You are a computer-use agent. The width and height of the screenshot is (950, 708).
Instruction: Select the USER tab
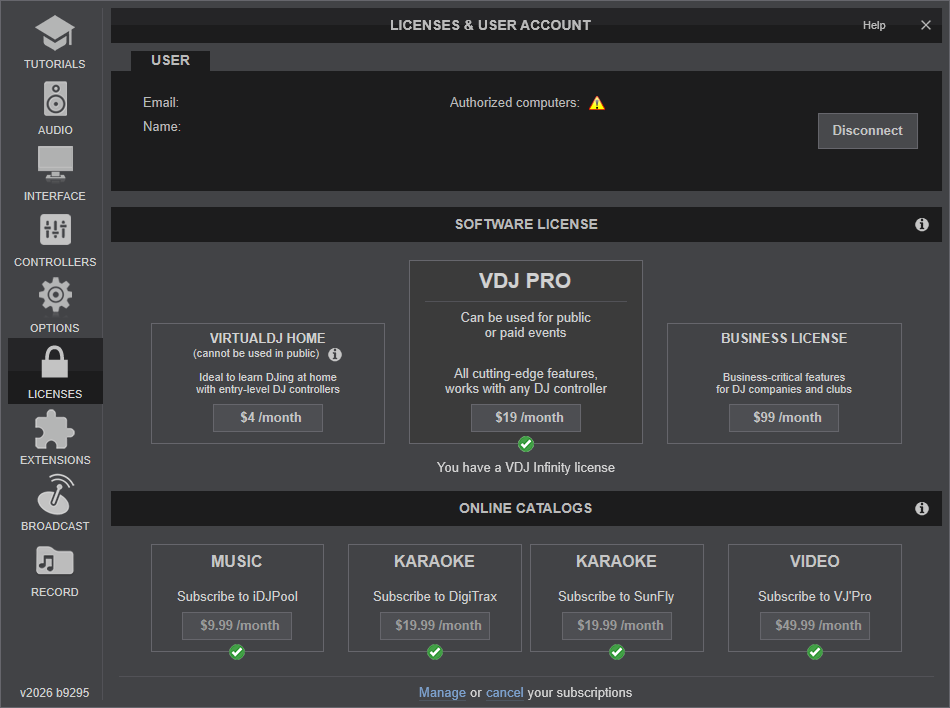(x=170, y=61)
